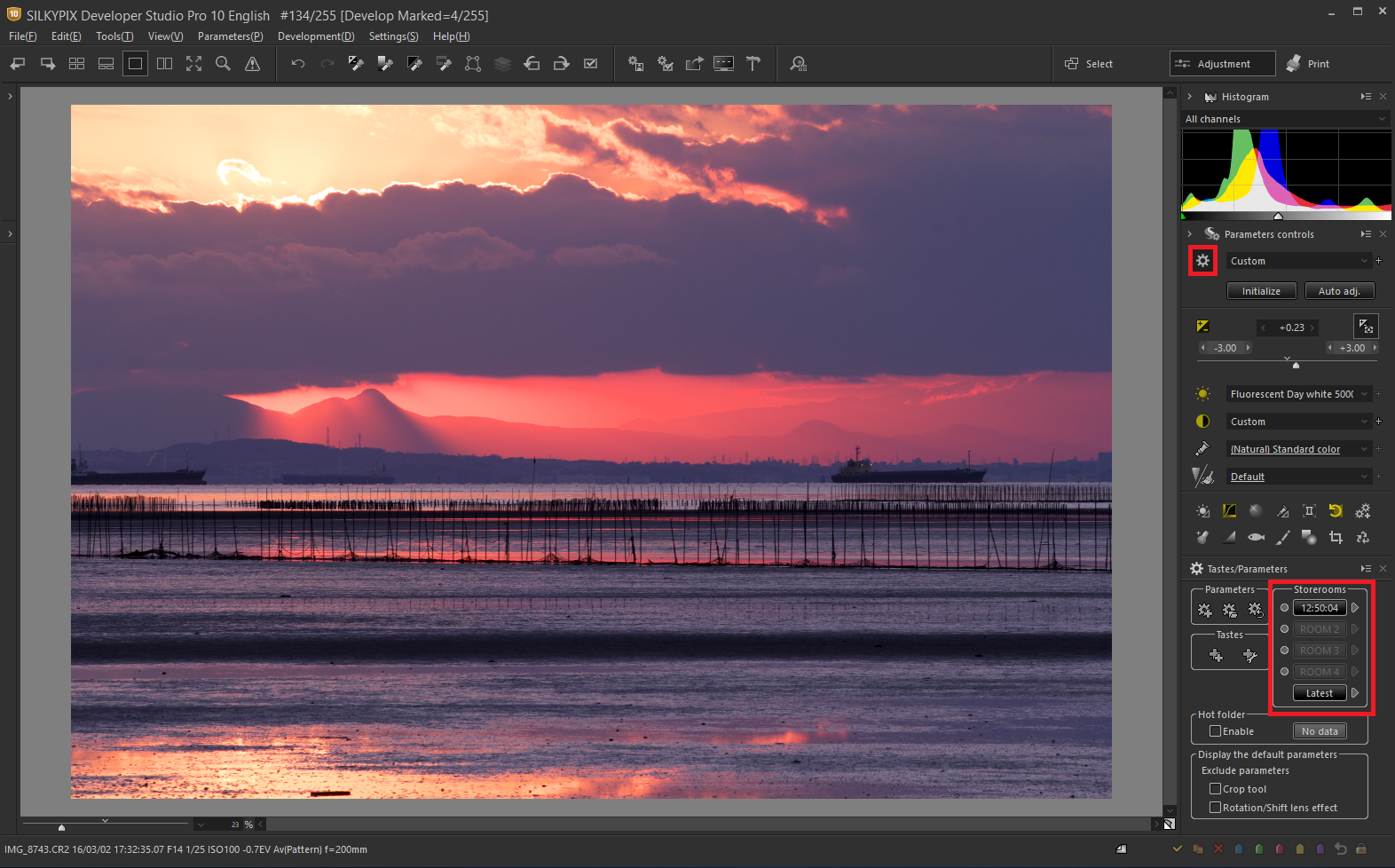Select the ROOM 3 radio button
This screenshot has height=868, width=1395.
point(1284,651)
